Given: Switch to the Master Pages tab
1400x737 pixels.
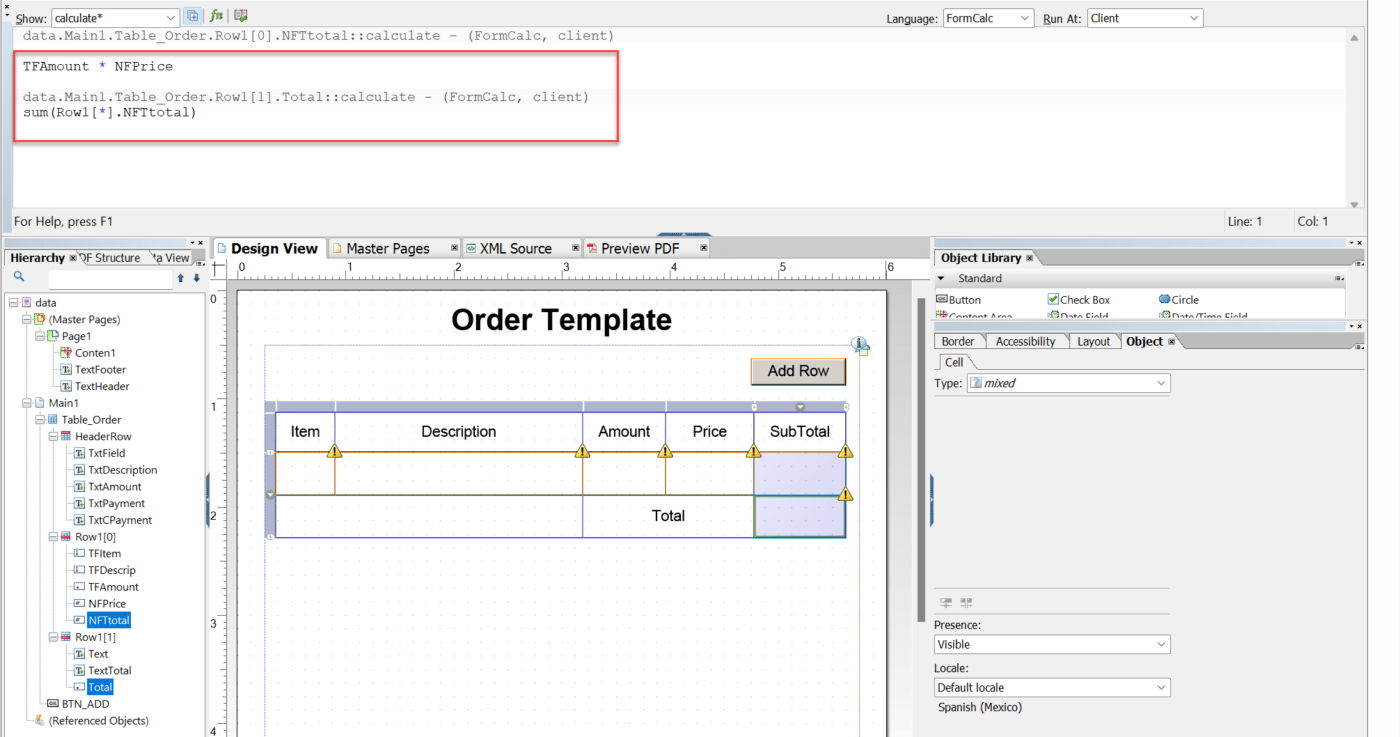Looking at the screenshot, I should 387,248.
